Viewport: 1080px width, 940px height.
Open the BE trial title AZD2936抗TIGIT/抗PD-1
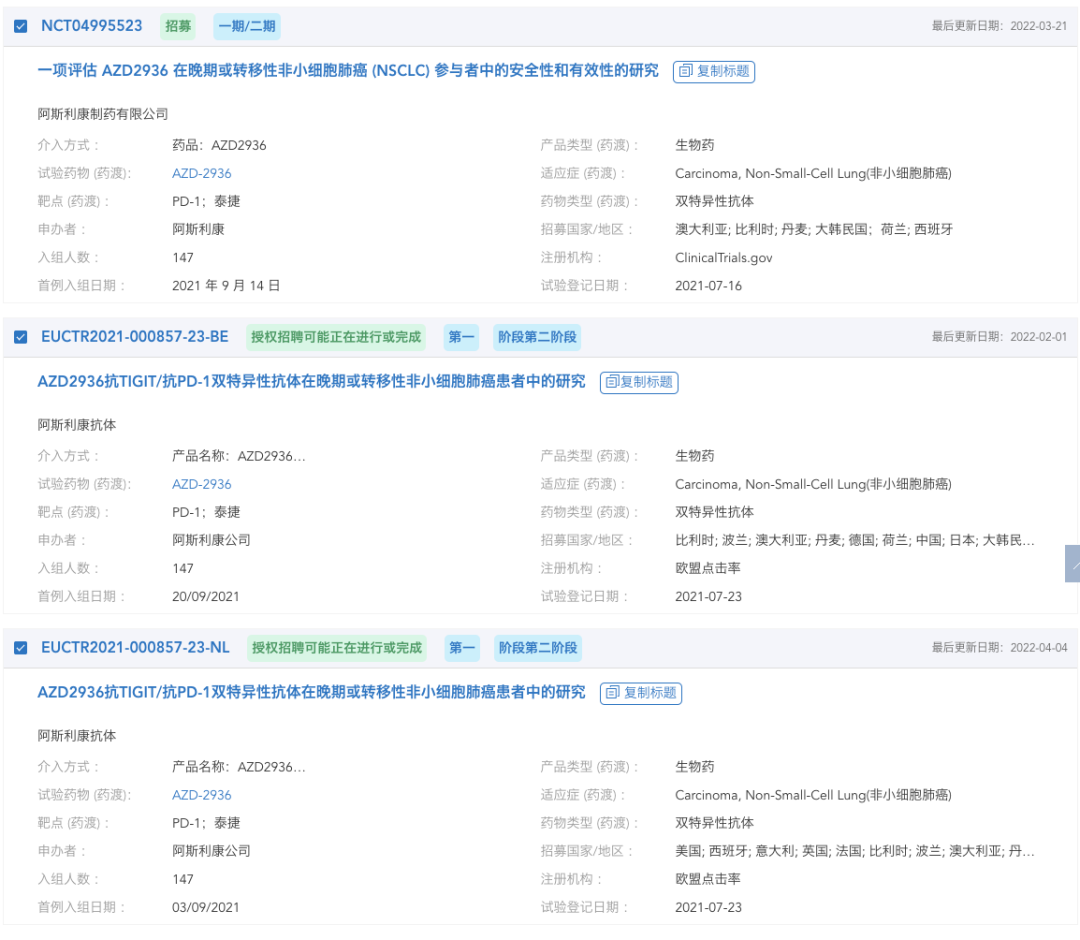[311, 382]
